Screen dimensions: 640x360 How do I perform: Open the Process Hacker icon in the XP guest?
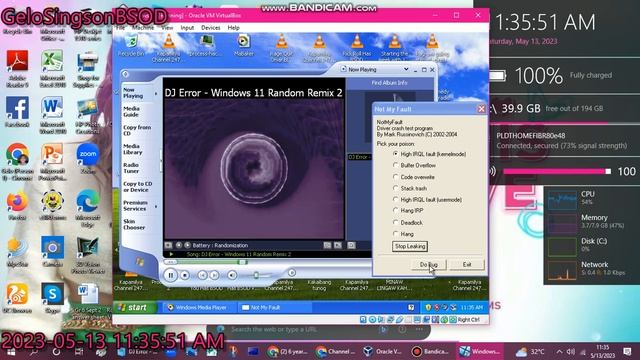(x=206, y=45)
